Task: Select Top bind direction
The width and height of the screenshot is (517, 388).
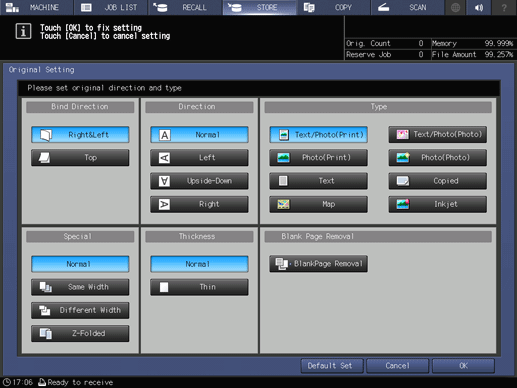Action: coord(80,158)
